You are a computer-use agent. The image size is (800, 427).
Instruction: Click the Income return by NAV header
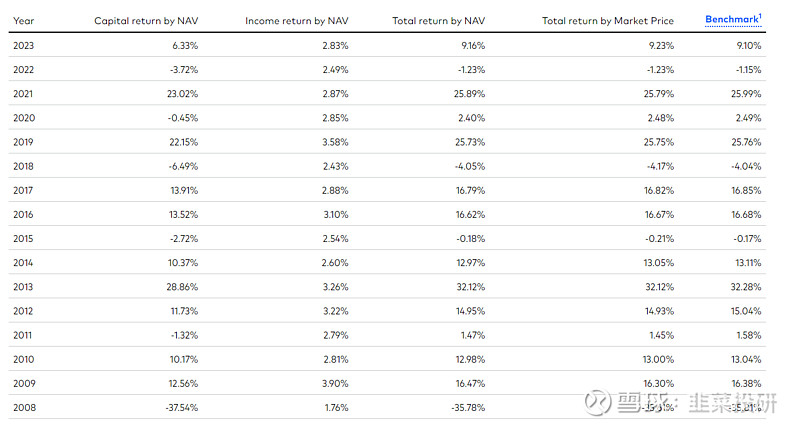coord(297,21)
